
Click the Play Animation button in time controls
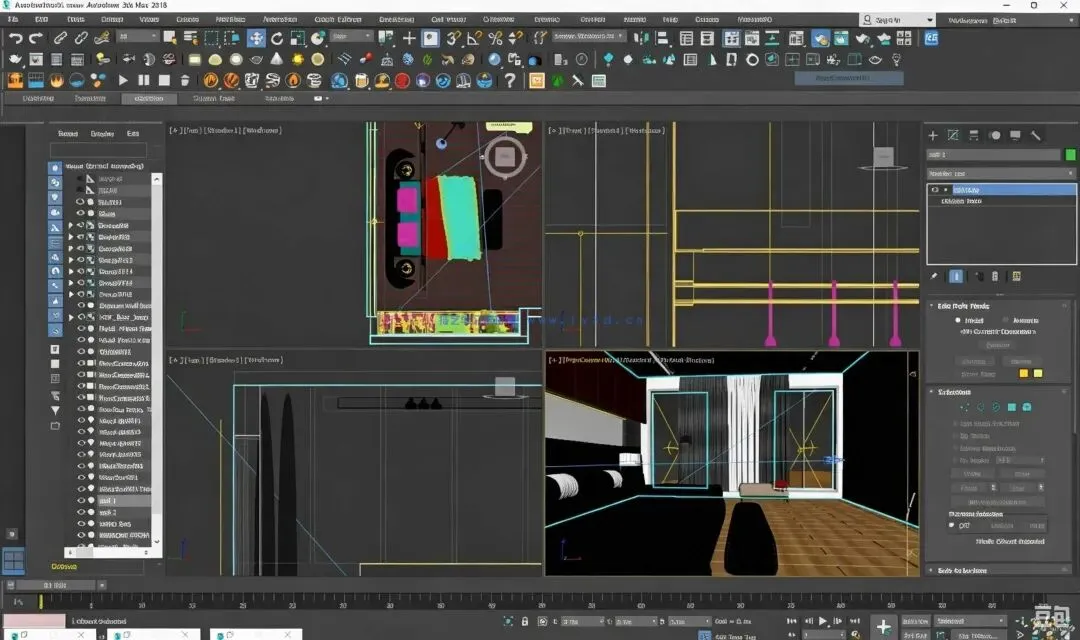tap(822, 621)
